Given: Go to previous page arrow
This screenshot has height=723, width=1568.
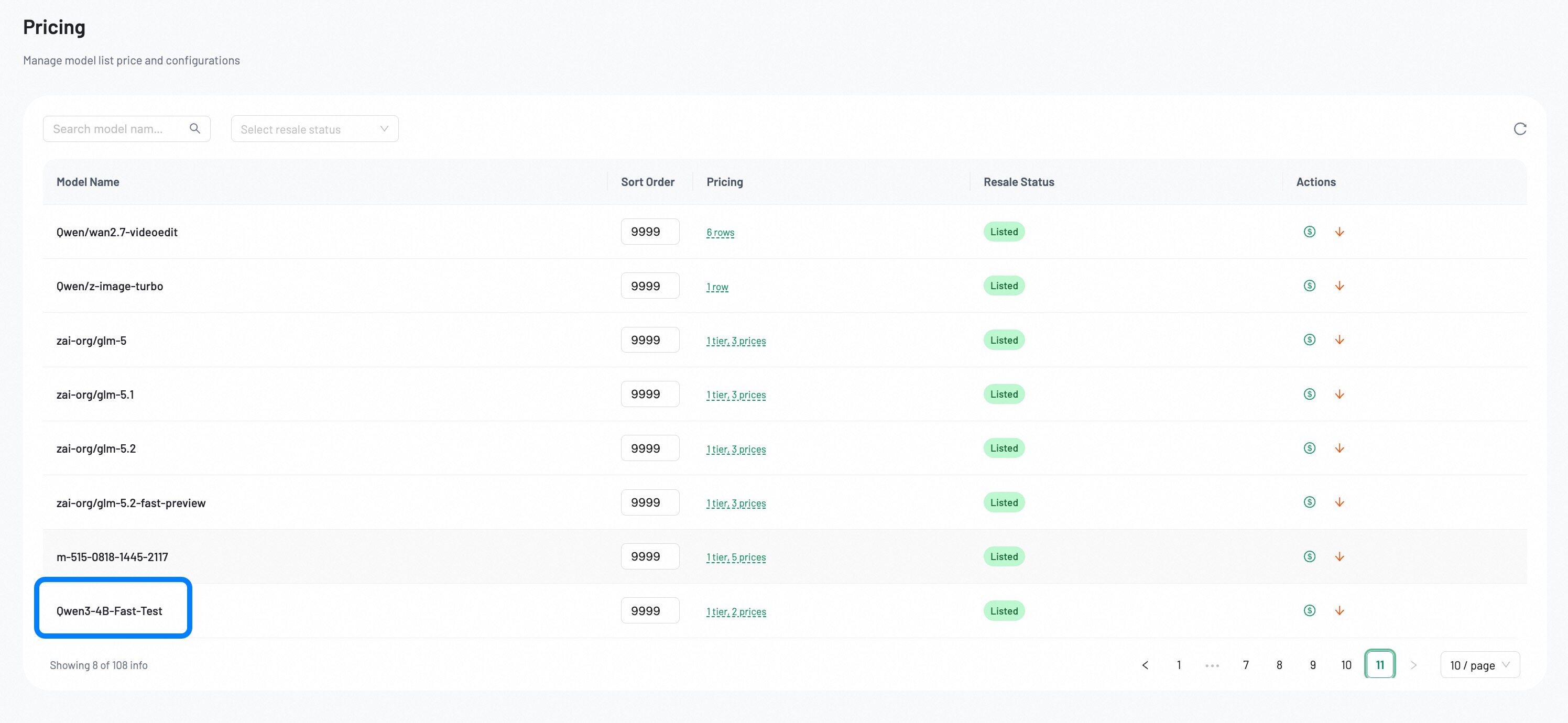Looking at the screenshot, I should 1145,664.
